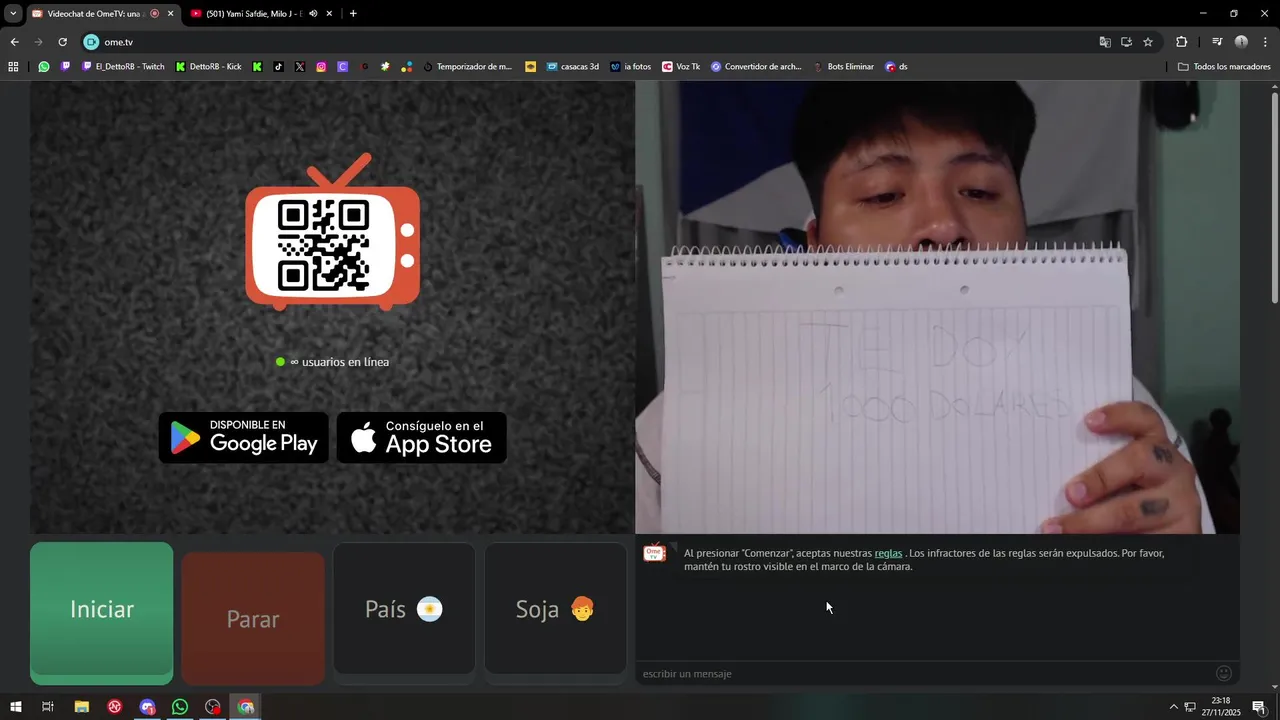View site information icon in address bar

91,42
